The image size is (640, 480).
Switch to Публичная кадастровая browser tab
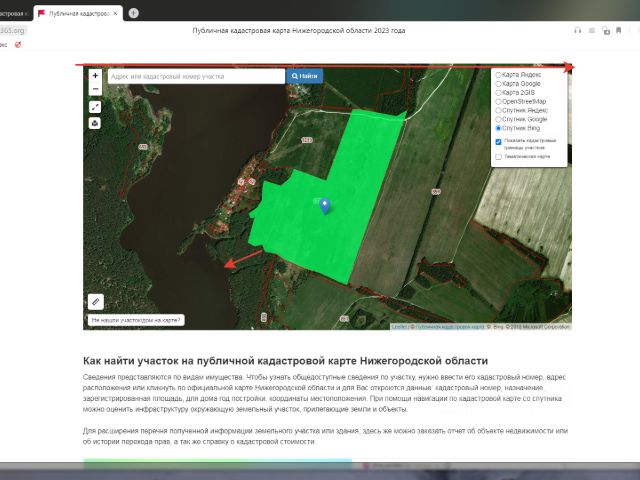tap(78, 14)
